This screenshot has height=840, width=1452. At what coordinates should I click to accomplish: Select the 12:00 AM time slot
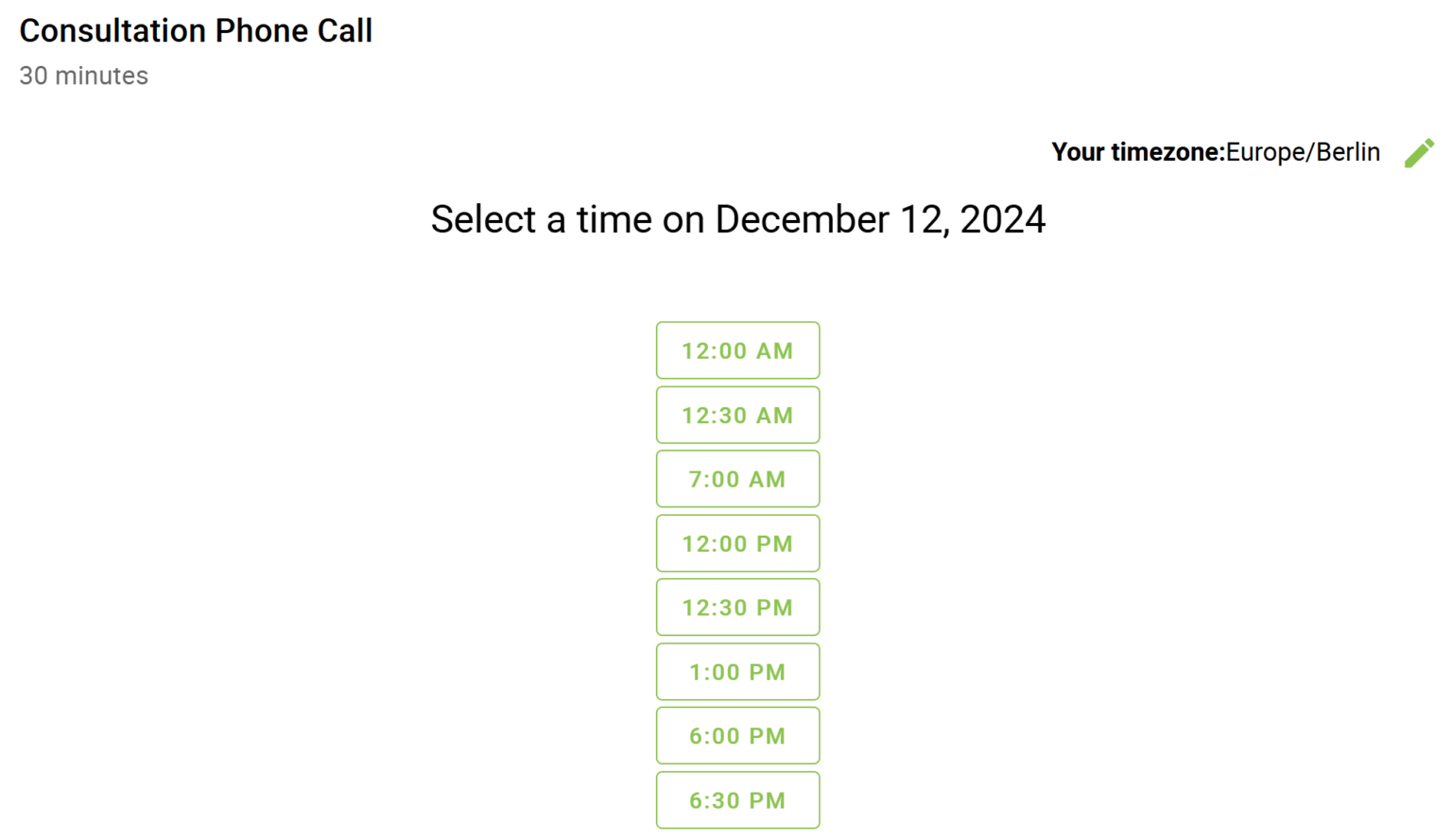[x=737, y=351]
